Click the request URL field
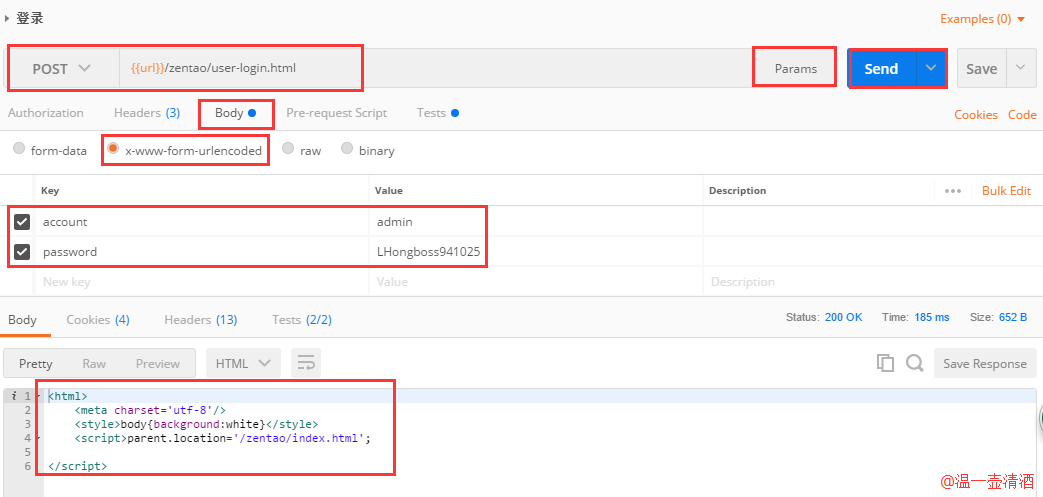Viewport: 1043px width, 497px height. pyautogui.click(x=436, y=69)
